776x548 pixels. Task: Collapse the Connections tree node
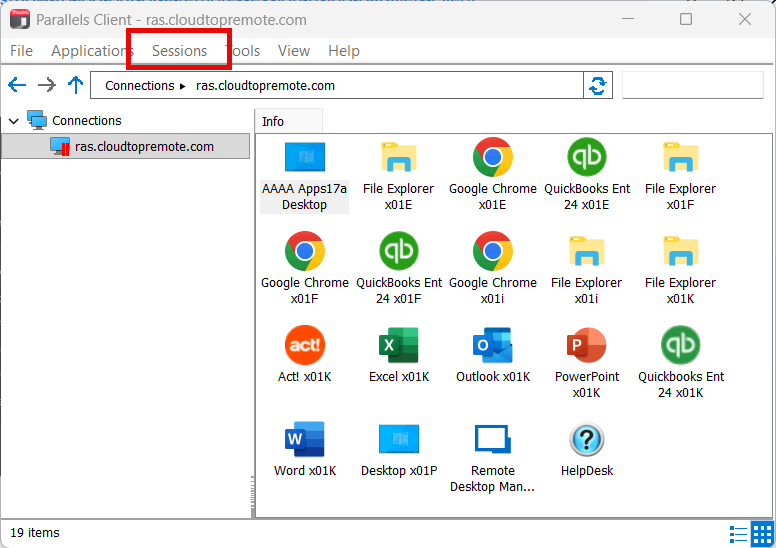click(14, 121)
